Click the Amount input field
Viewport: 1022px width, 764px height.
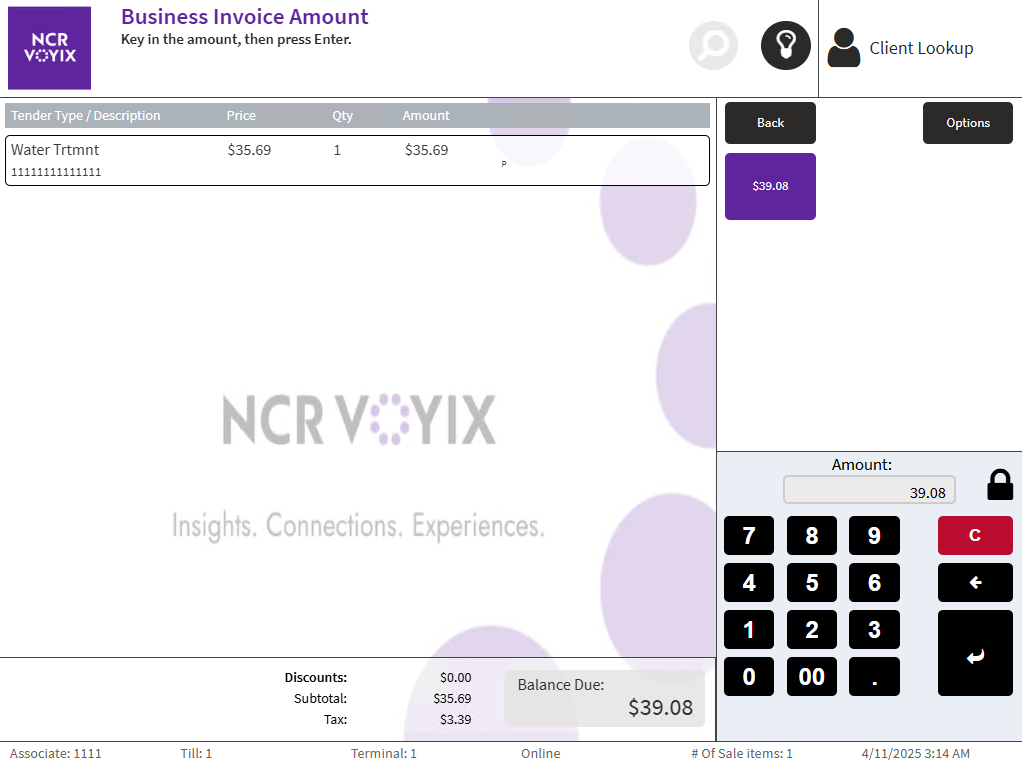click(869, 491)
